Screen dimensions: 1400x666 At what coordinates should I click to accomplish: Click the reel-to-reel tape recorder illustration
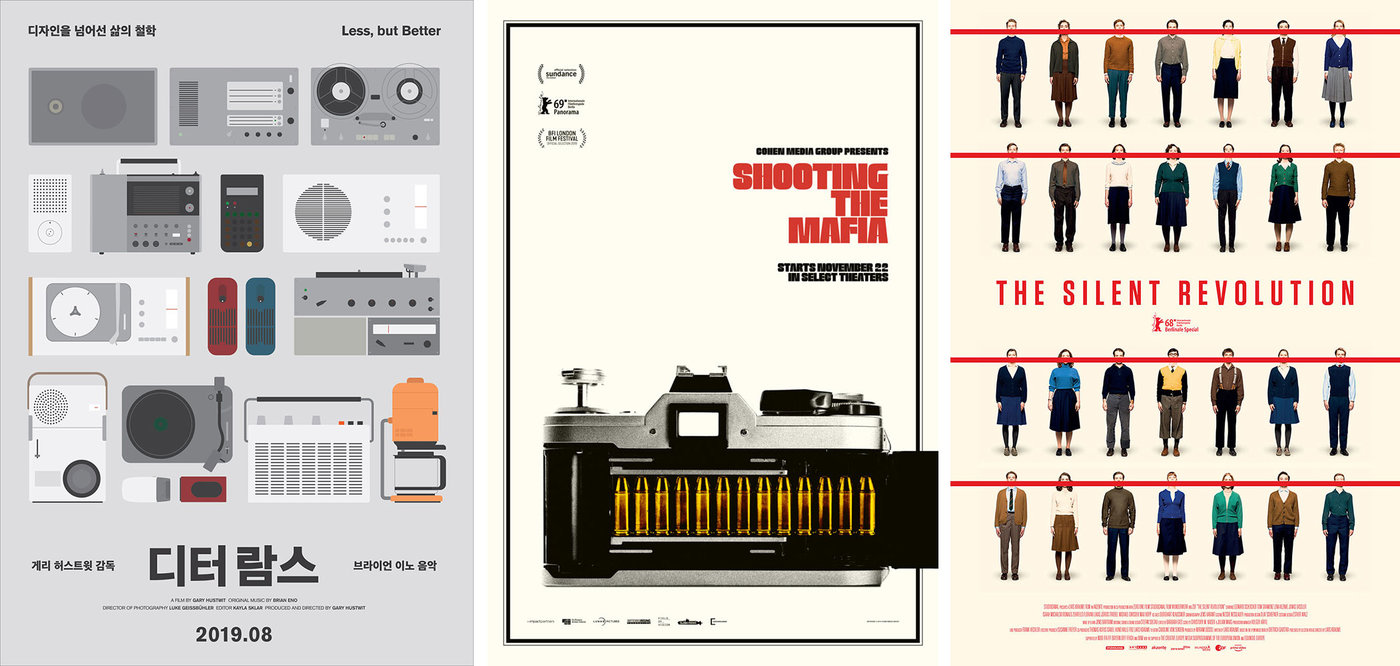click(375, 105)
